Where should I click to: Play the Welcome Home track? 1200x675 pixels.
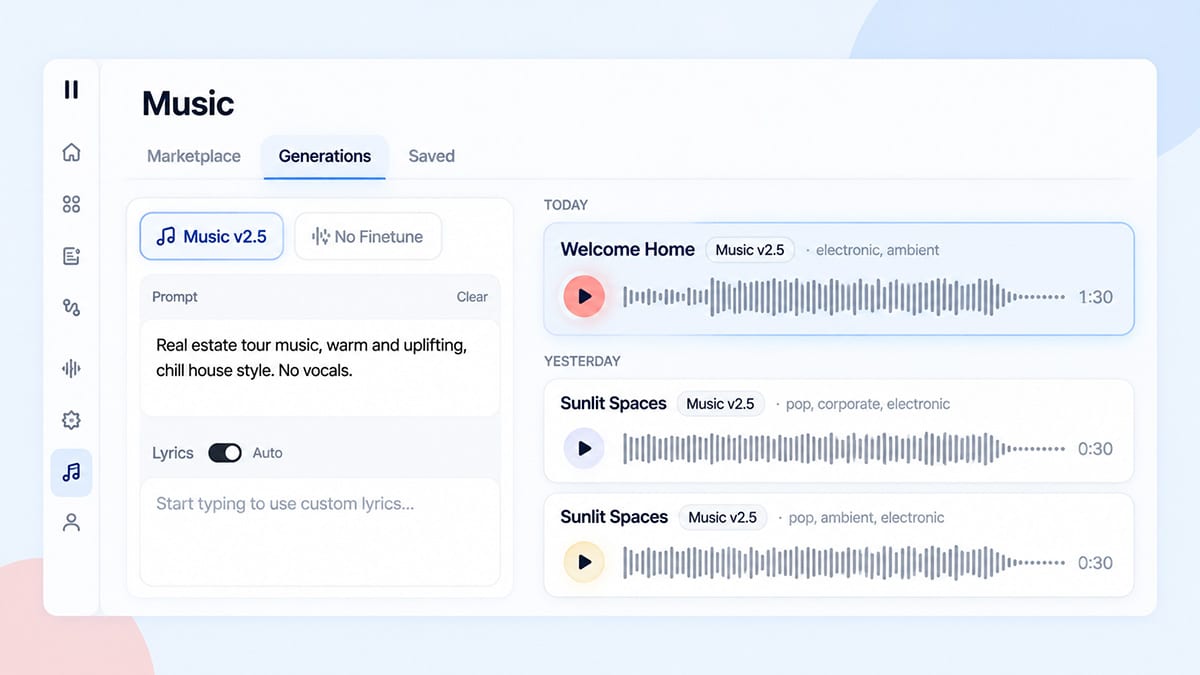click(x=584, y=296)
